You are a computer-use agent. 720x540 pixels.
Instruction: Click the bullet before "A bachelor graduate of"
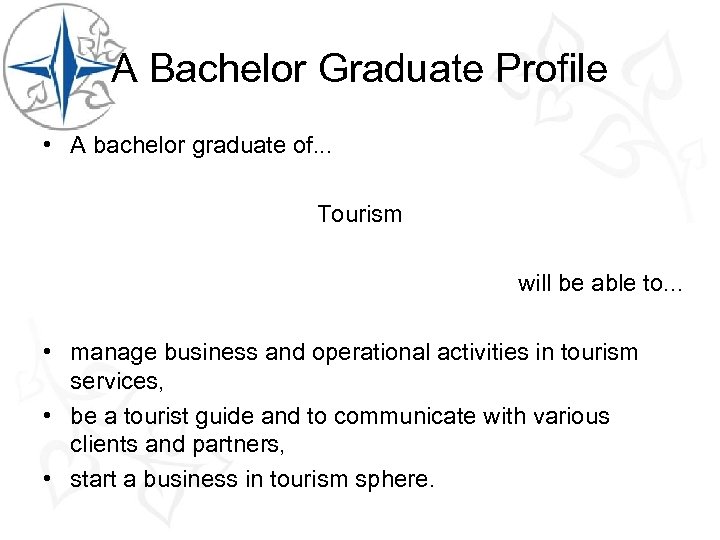[48, 145]
